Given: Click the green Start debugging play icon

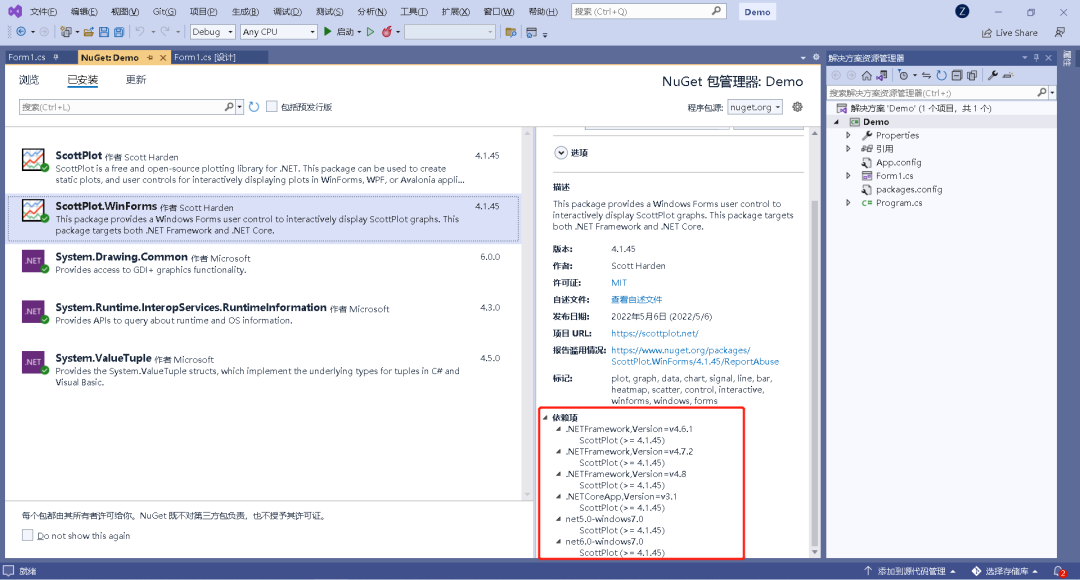Looking at the screenshot, I should [x=327, y=32].
